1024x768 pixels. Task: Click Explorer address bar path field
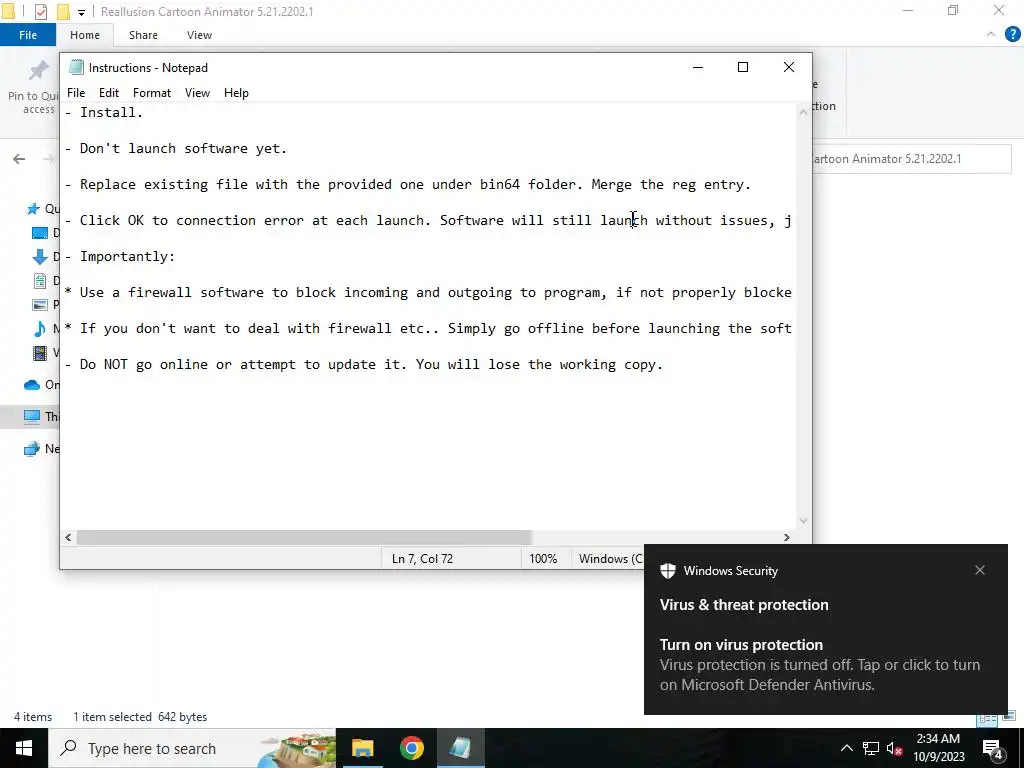pos(911,159)
